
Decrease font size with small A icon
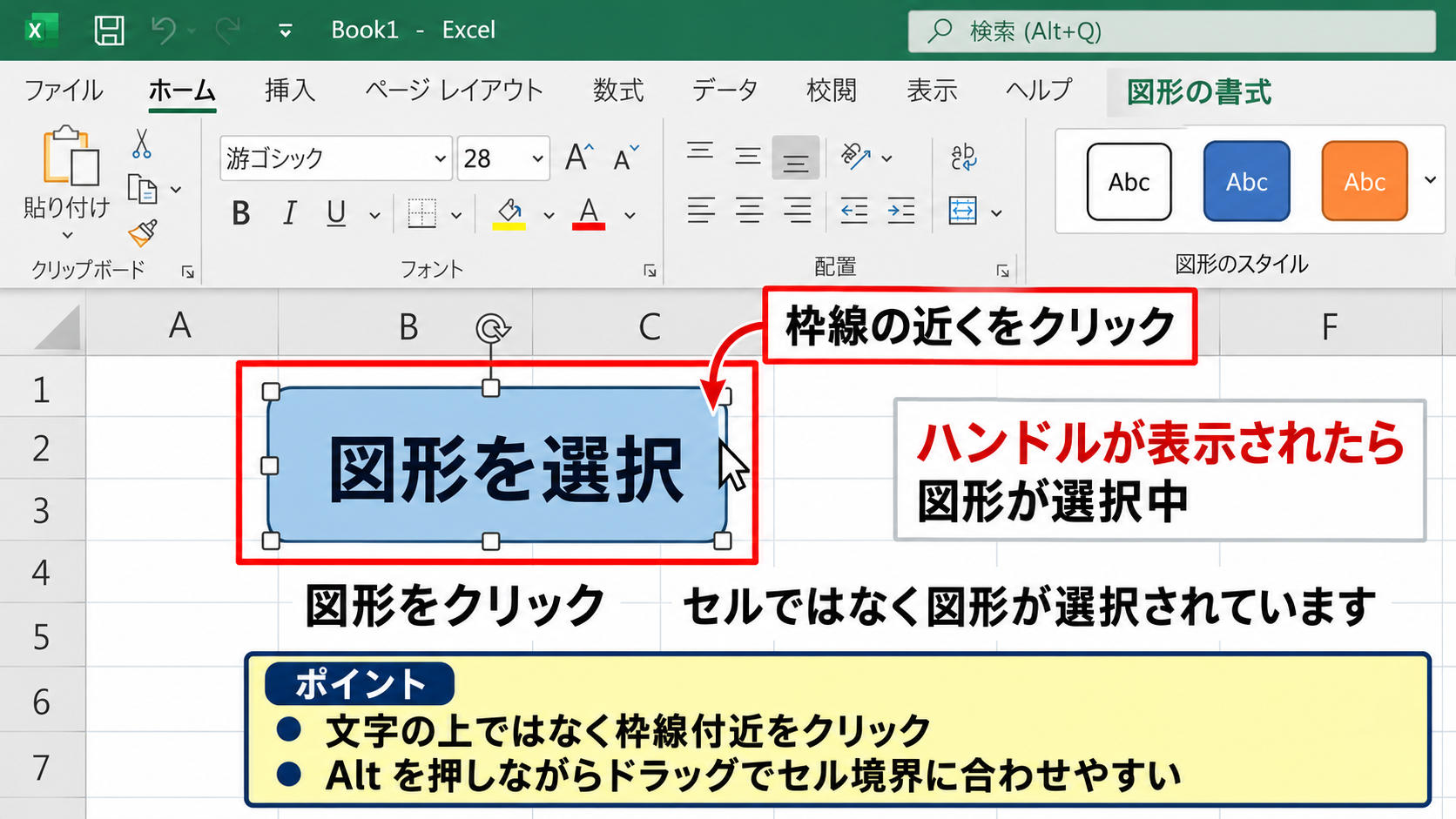(626, 158)
